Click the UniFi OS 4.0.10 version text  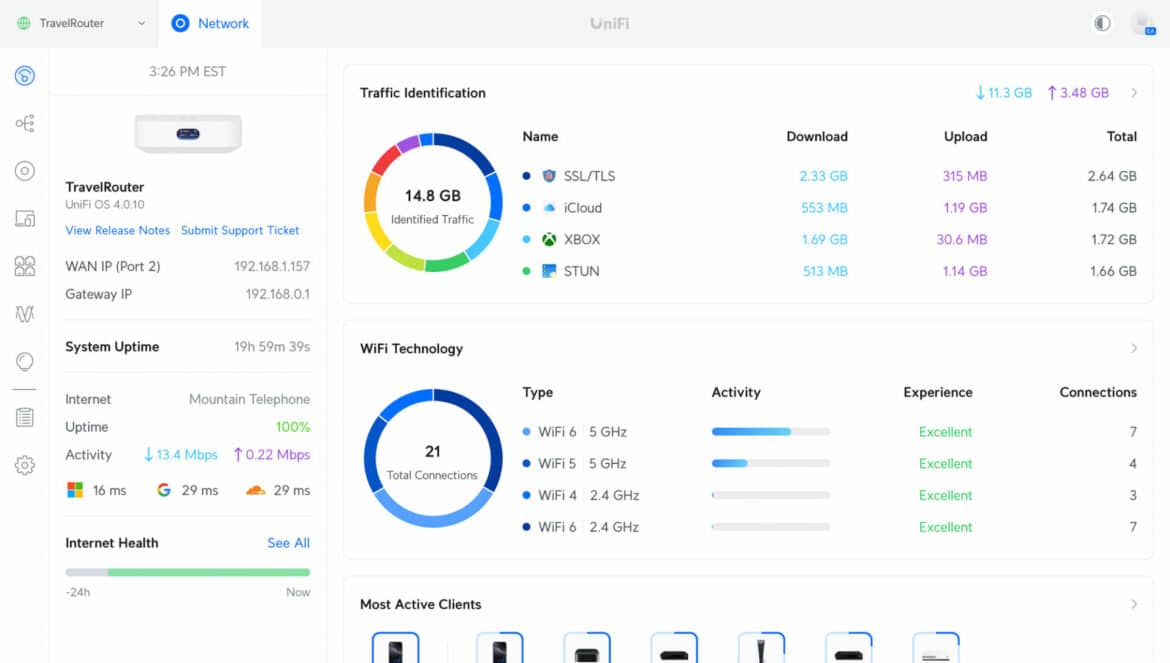click(x=105, y=204)
